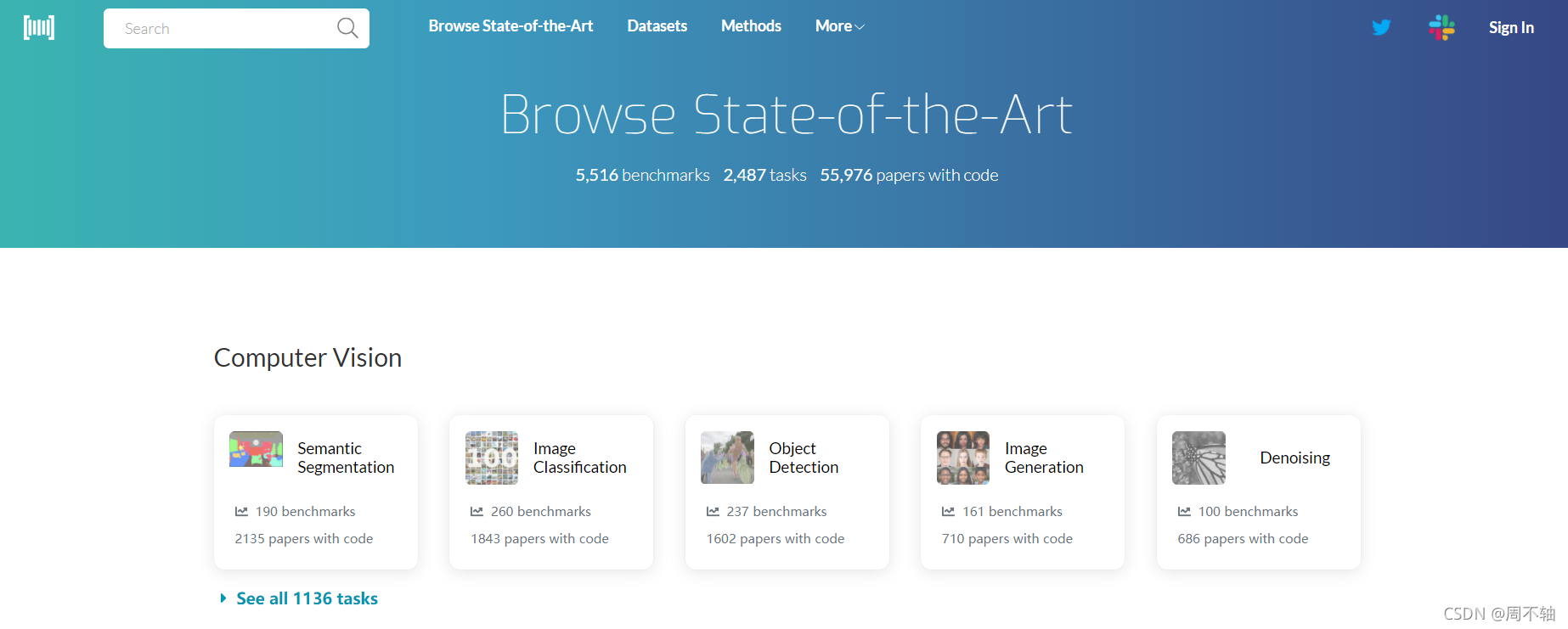The width and height of the screenshot is (1568, 629).
Task: Click '1602 papers with code' text
Action: [776, 538]
